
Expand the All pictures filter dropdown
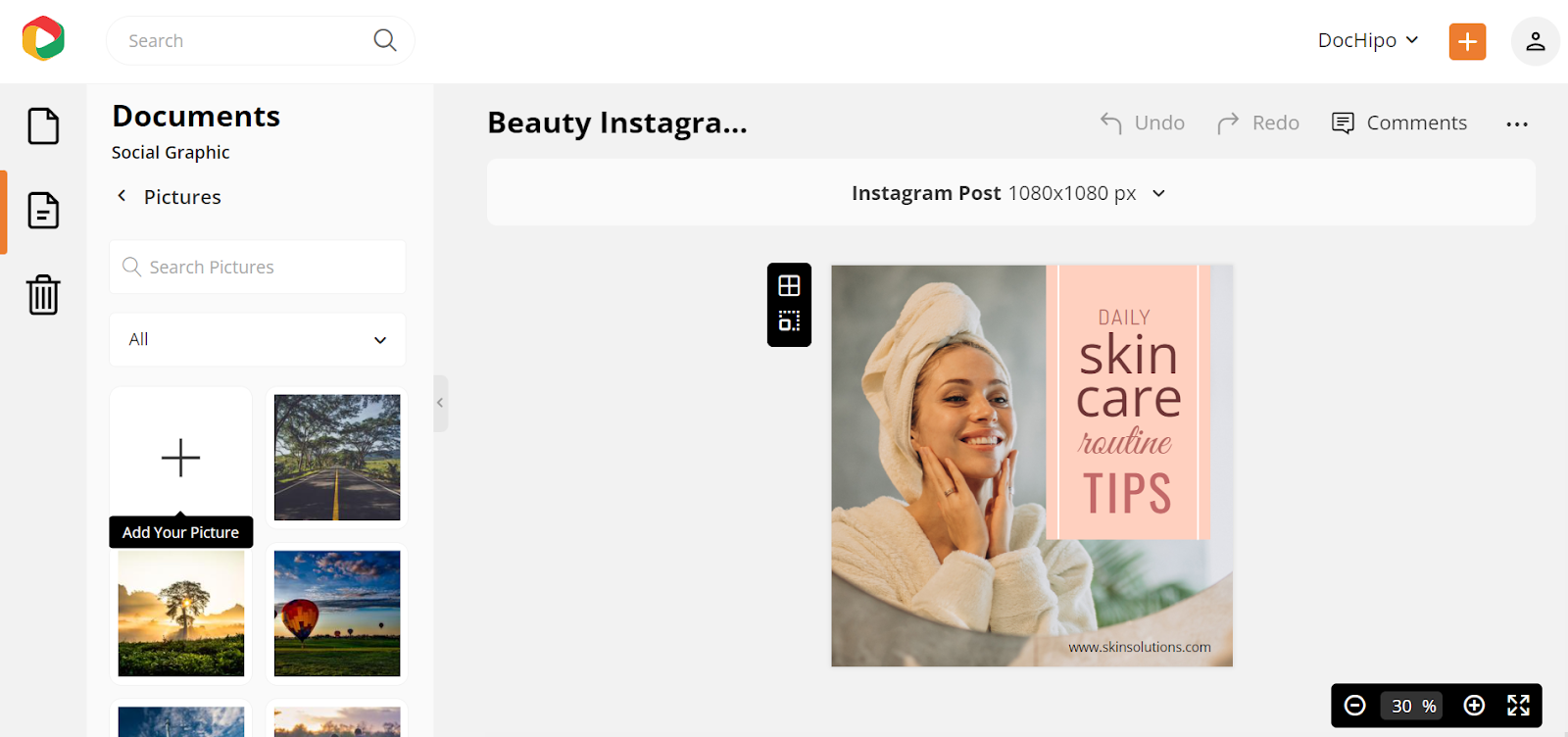pyautogui.click(x=258, y=339)
